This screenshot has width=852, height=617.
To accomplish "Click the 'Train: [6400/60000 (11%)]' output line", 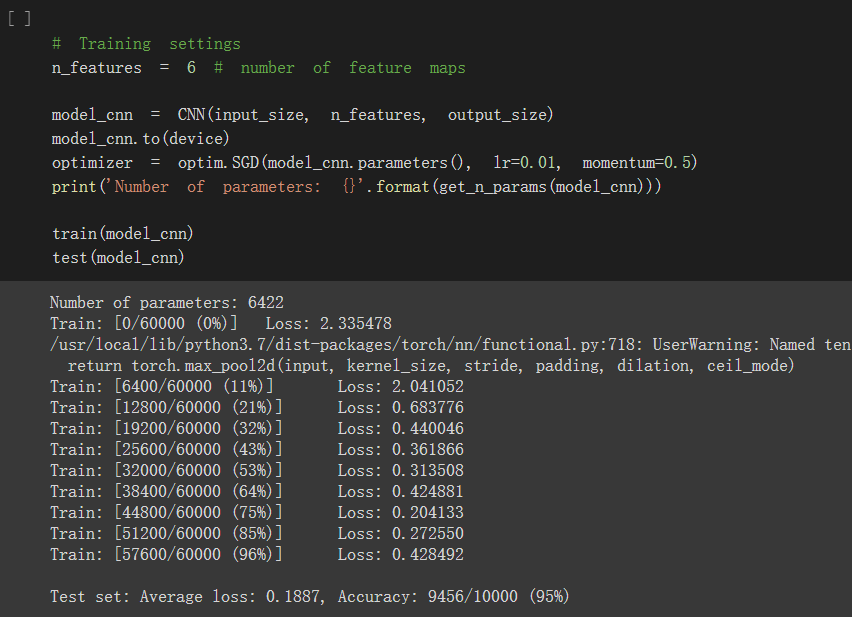I will click(161, 387).
